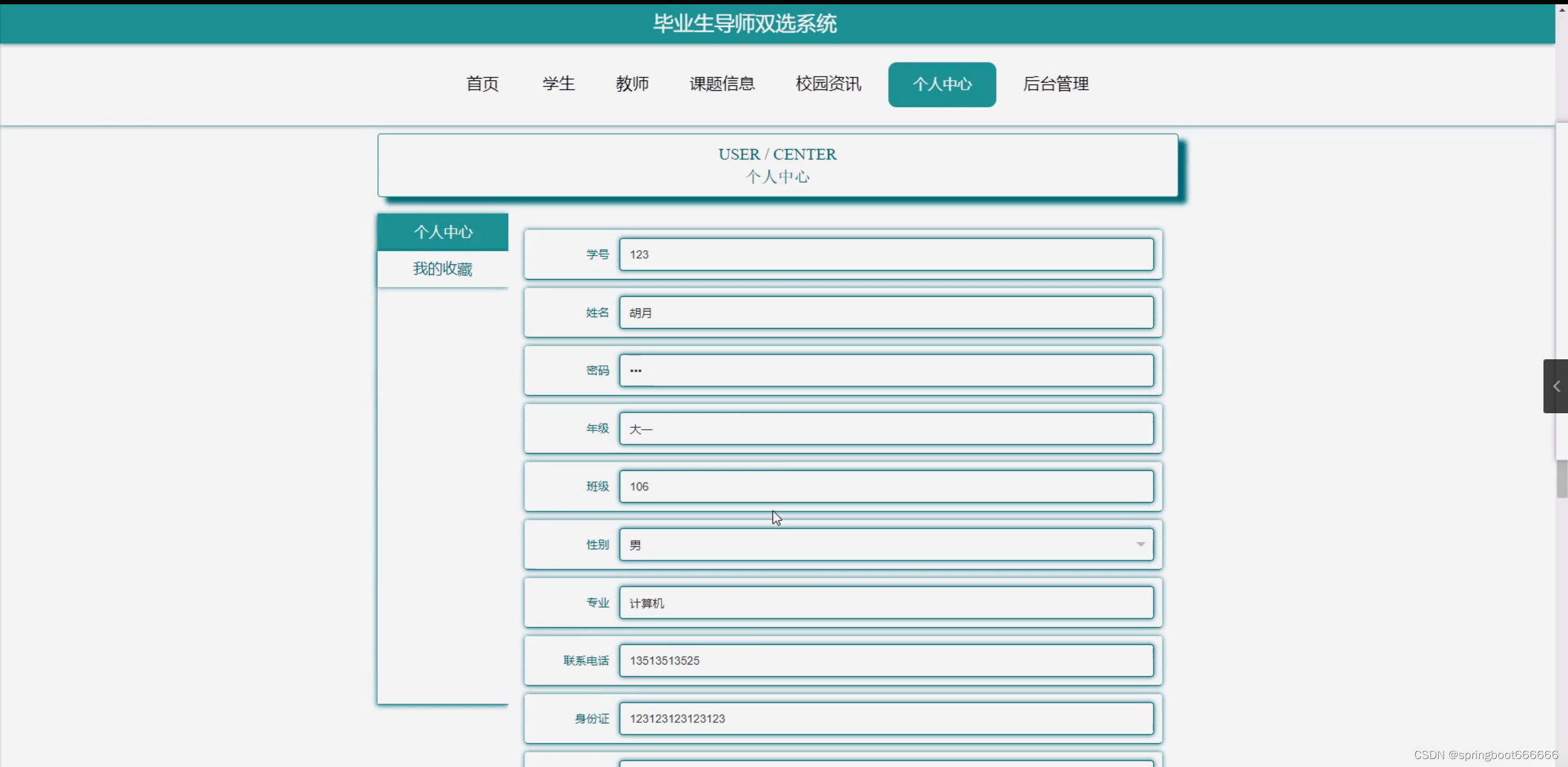This screenshot has height=767, width=1568.
Task: Open 后台管理 link
Action: pos(1056,84)
